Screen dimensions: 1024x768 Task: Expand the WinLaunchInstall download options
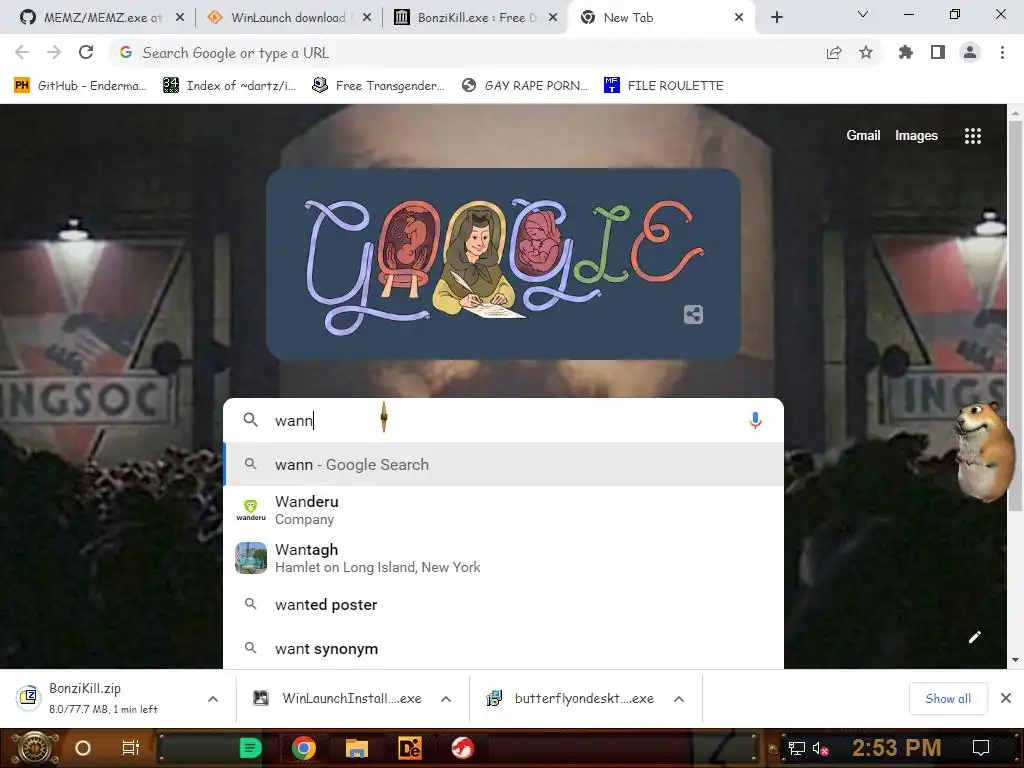tap(446, 699)
